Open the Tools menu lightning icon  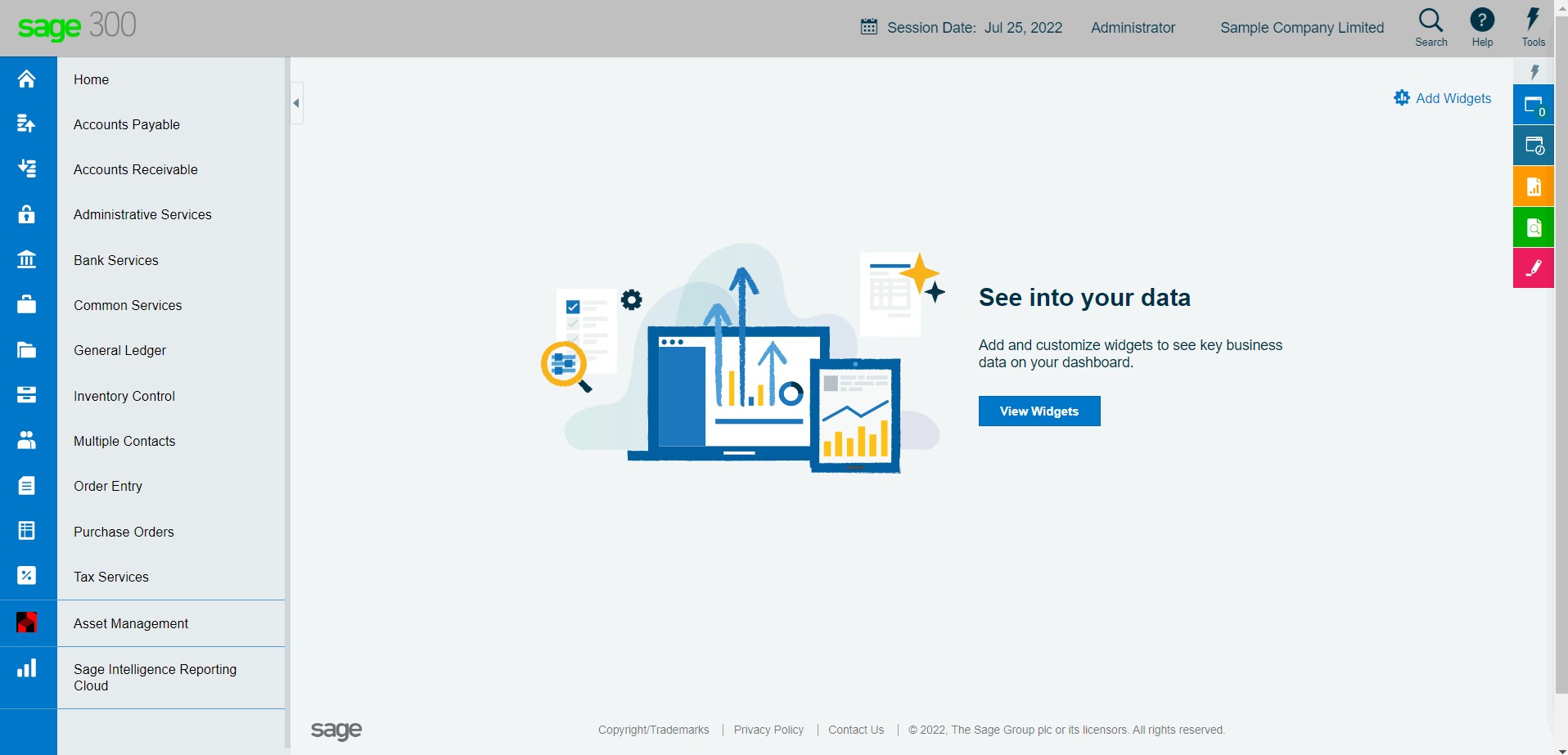point(1534,20)
